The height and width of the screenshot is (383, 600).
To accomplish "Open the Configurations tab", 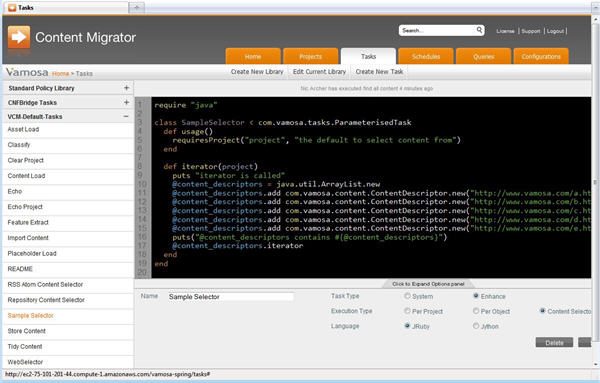I will pos(541,56).
